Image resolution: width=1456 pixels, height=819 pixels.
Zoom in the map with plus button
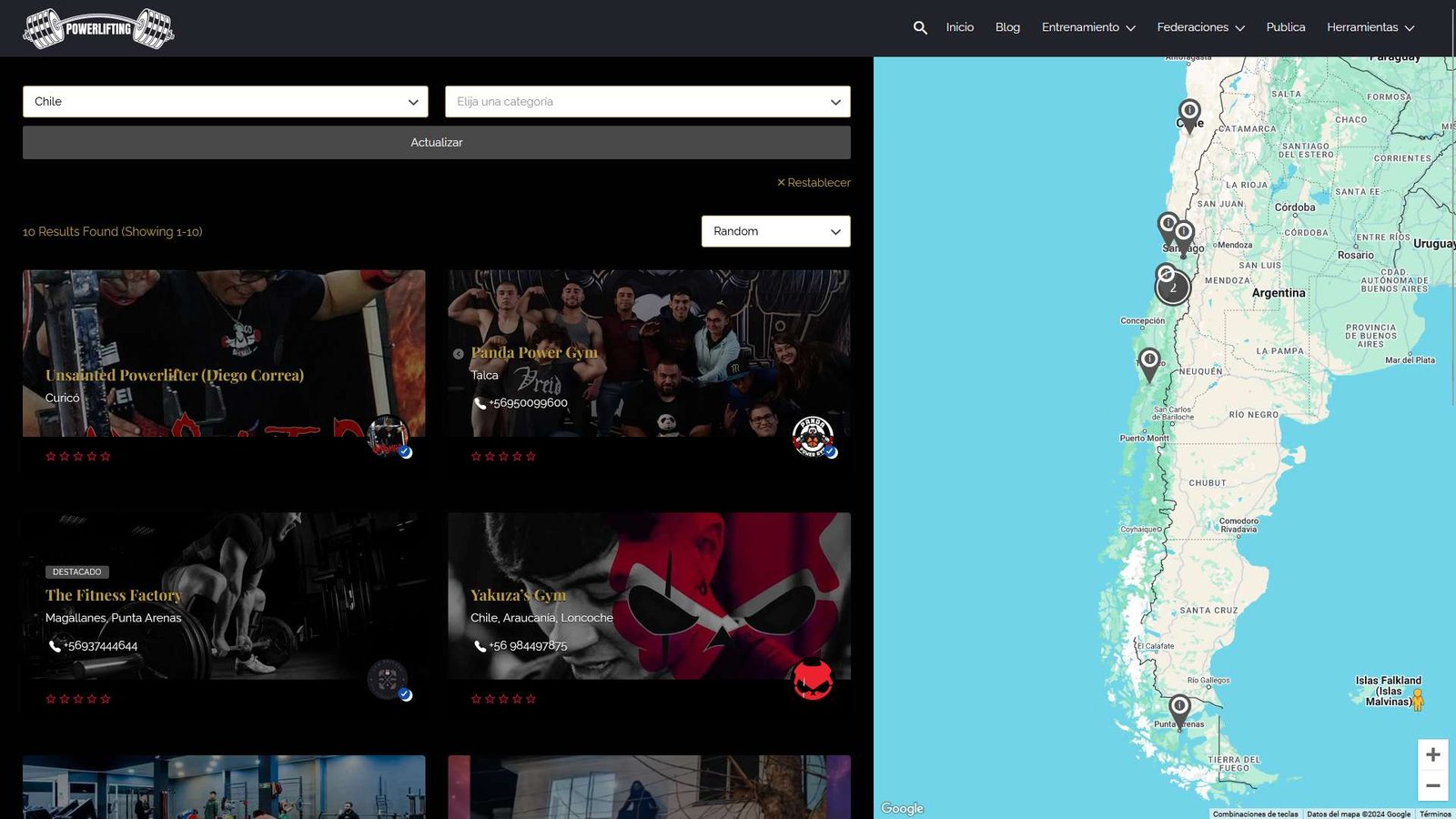pyautogui.click(x=1432, y=754)
